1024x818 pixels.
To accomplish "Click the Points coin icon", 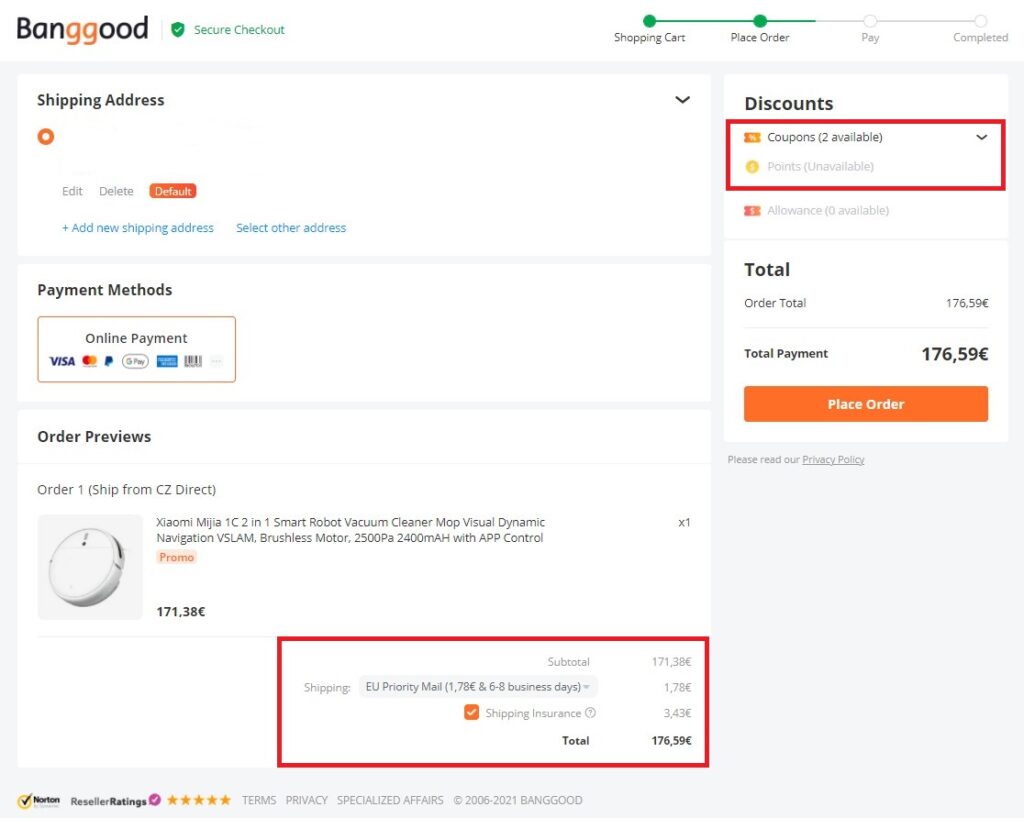I will point(752,166).
